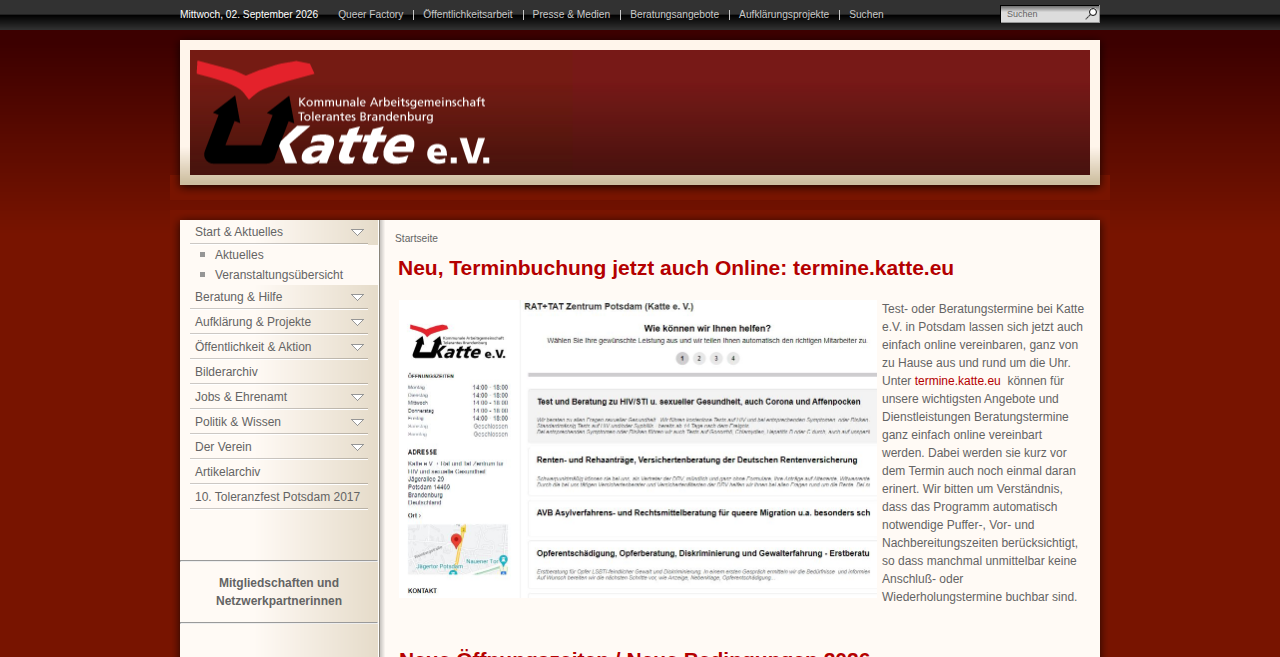Select Öffentlichkeit & Aktion menu label
Screen dimensions: 1280x657
tap(253, 347)
